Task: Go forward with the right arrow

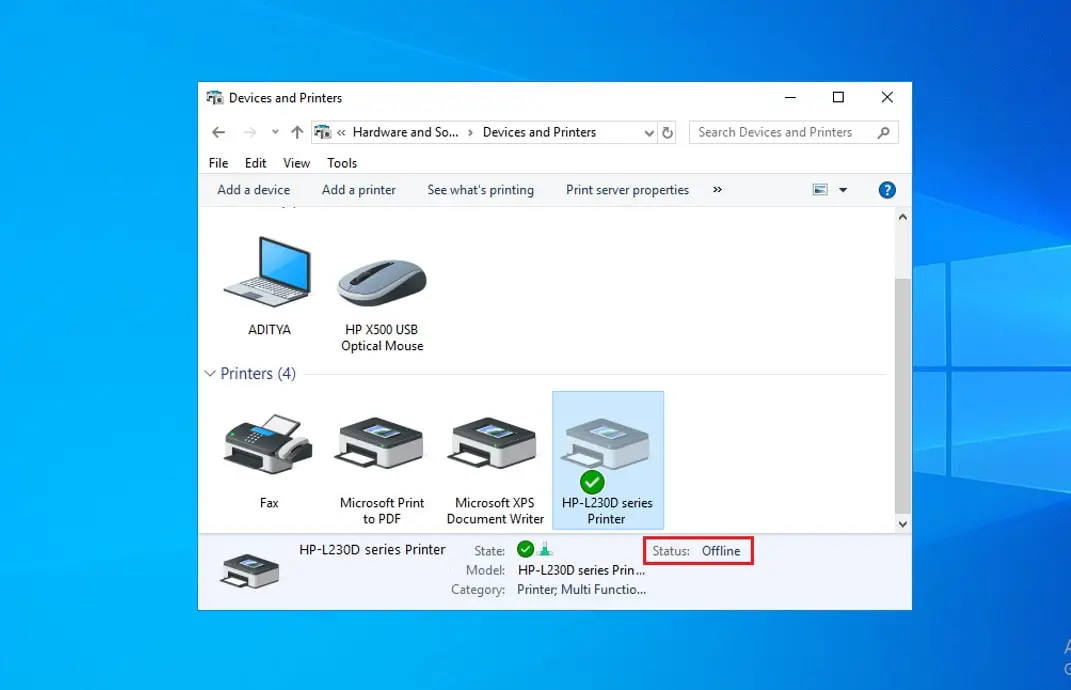Action: point(250,133)
